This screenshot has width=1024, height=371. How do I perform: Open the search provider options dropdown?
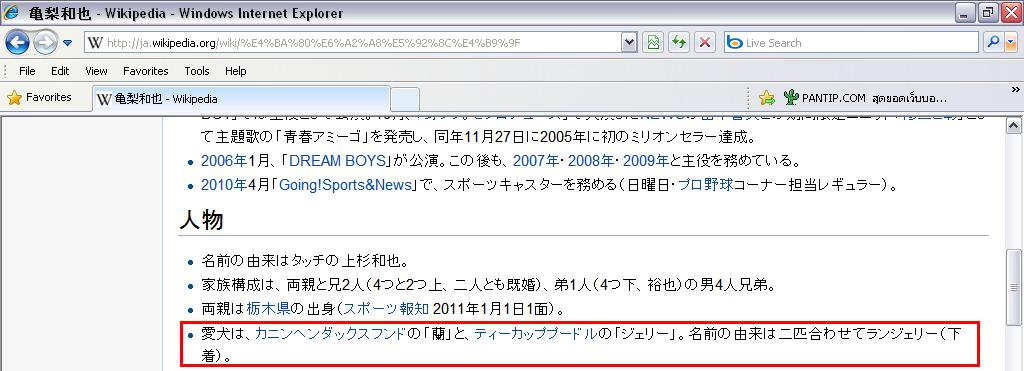click(x=1011, y=43)
